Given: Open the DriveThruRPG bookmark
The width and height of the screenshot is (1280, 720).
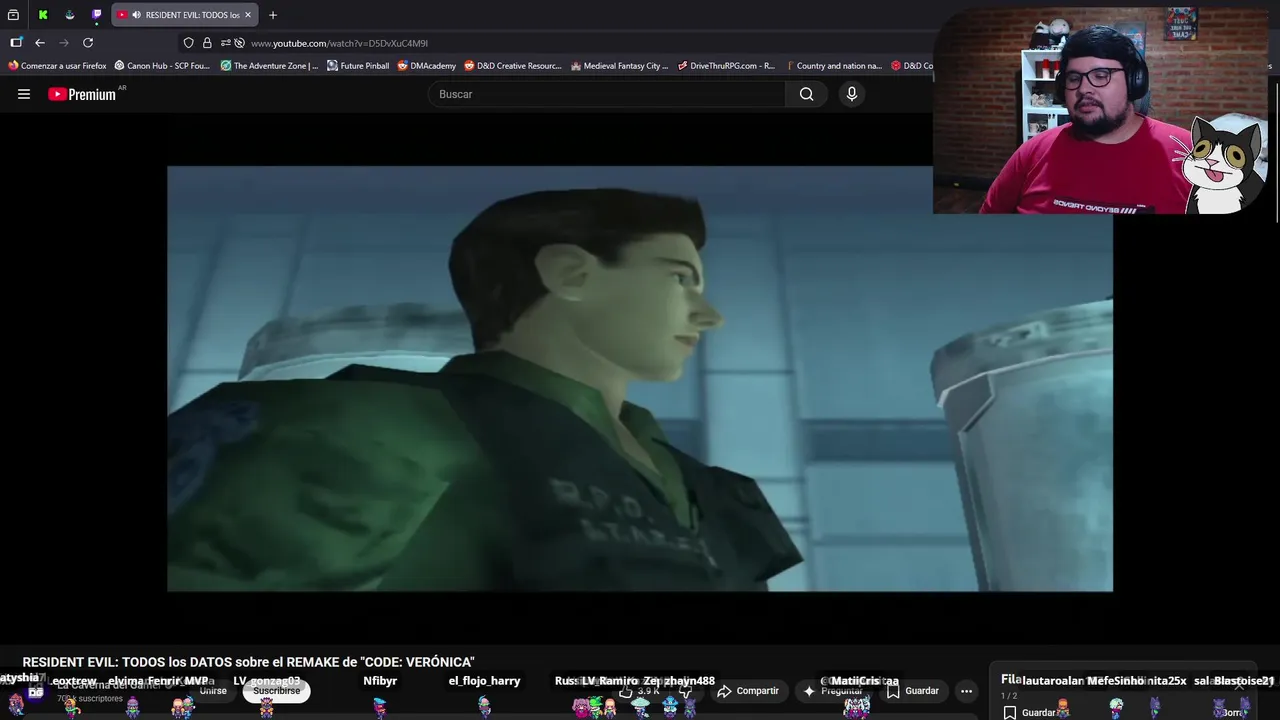Looking at the screenshot, I should click(726, 66).
